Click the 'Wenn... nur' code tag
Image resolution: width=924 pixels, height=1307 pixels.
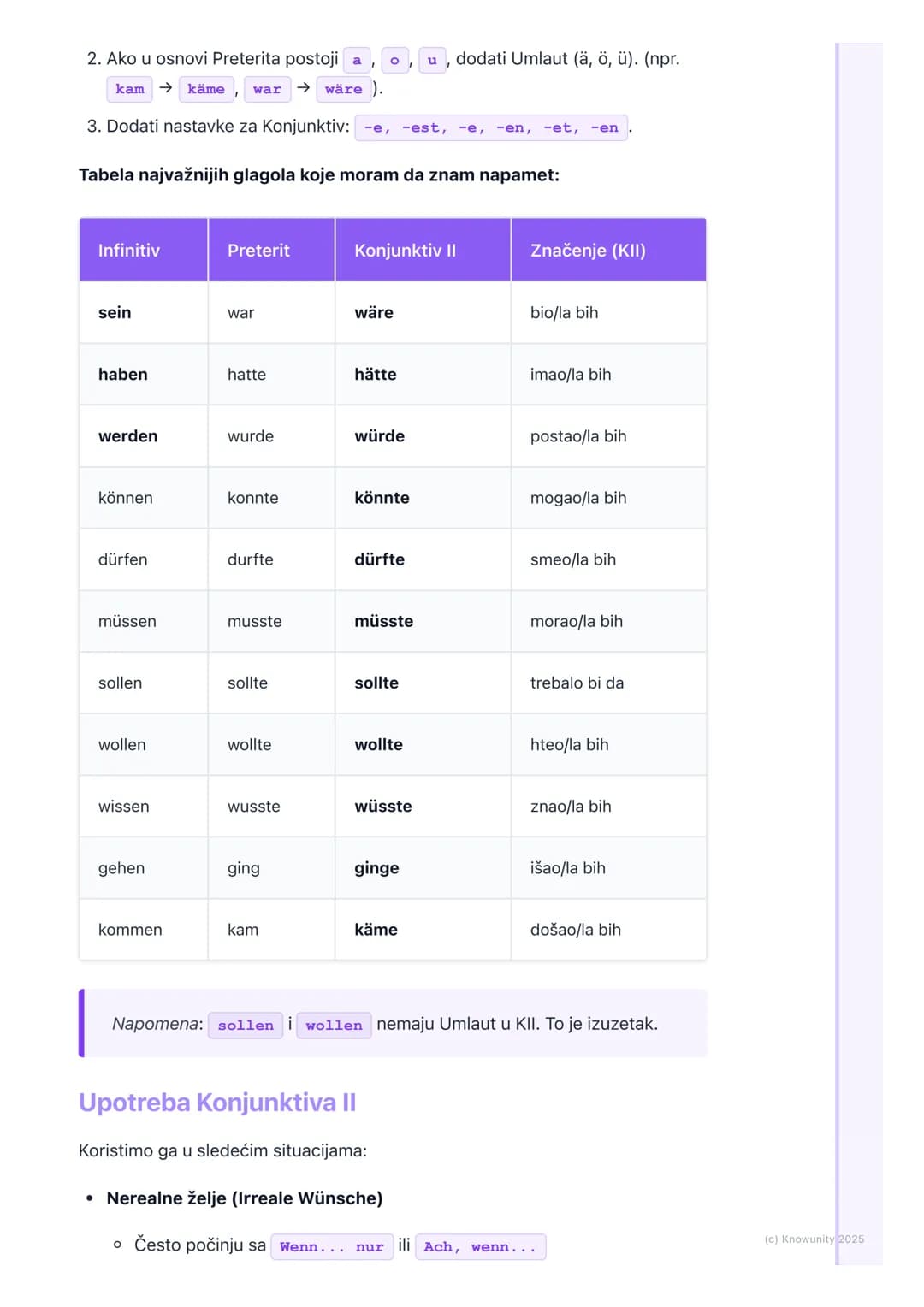click(x=332, y=1246)
